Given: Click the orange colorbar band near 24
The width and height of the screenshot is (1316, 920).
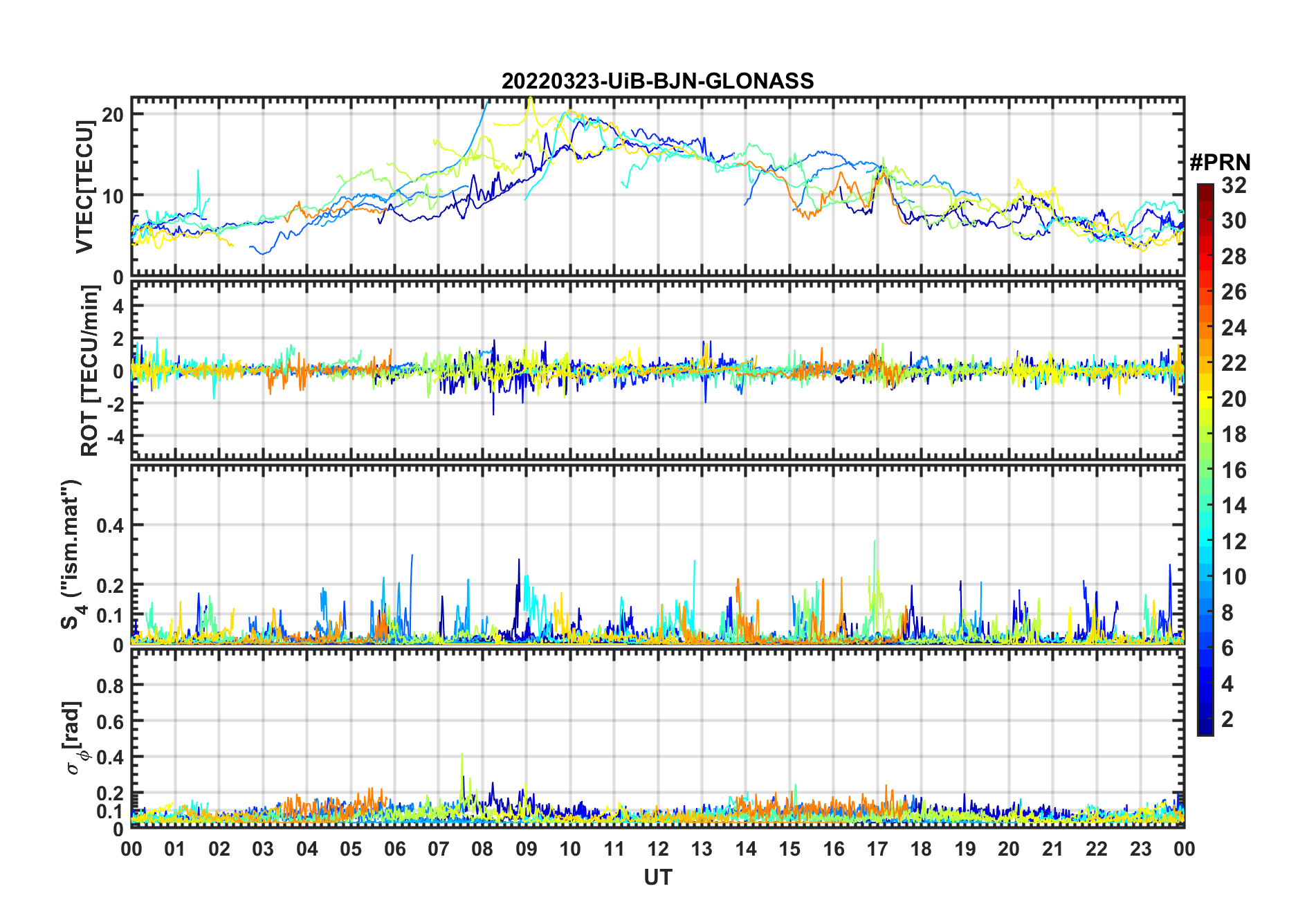Looking at the screenshot, I should click(1205, 326).
